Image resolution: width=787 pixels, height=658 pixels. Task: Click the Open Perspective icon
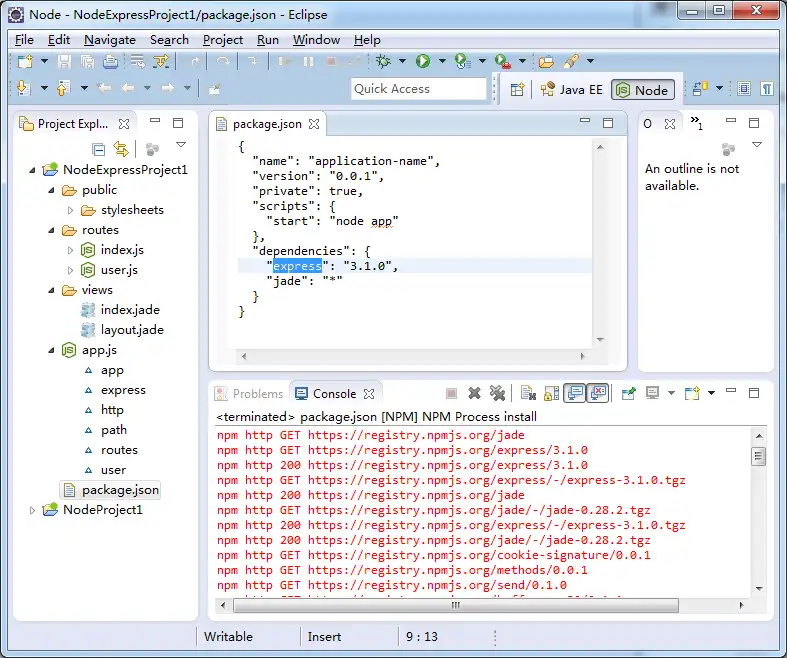point(517,90)
